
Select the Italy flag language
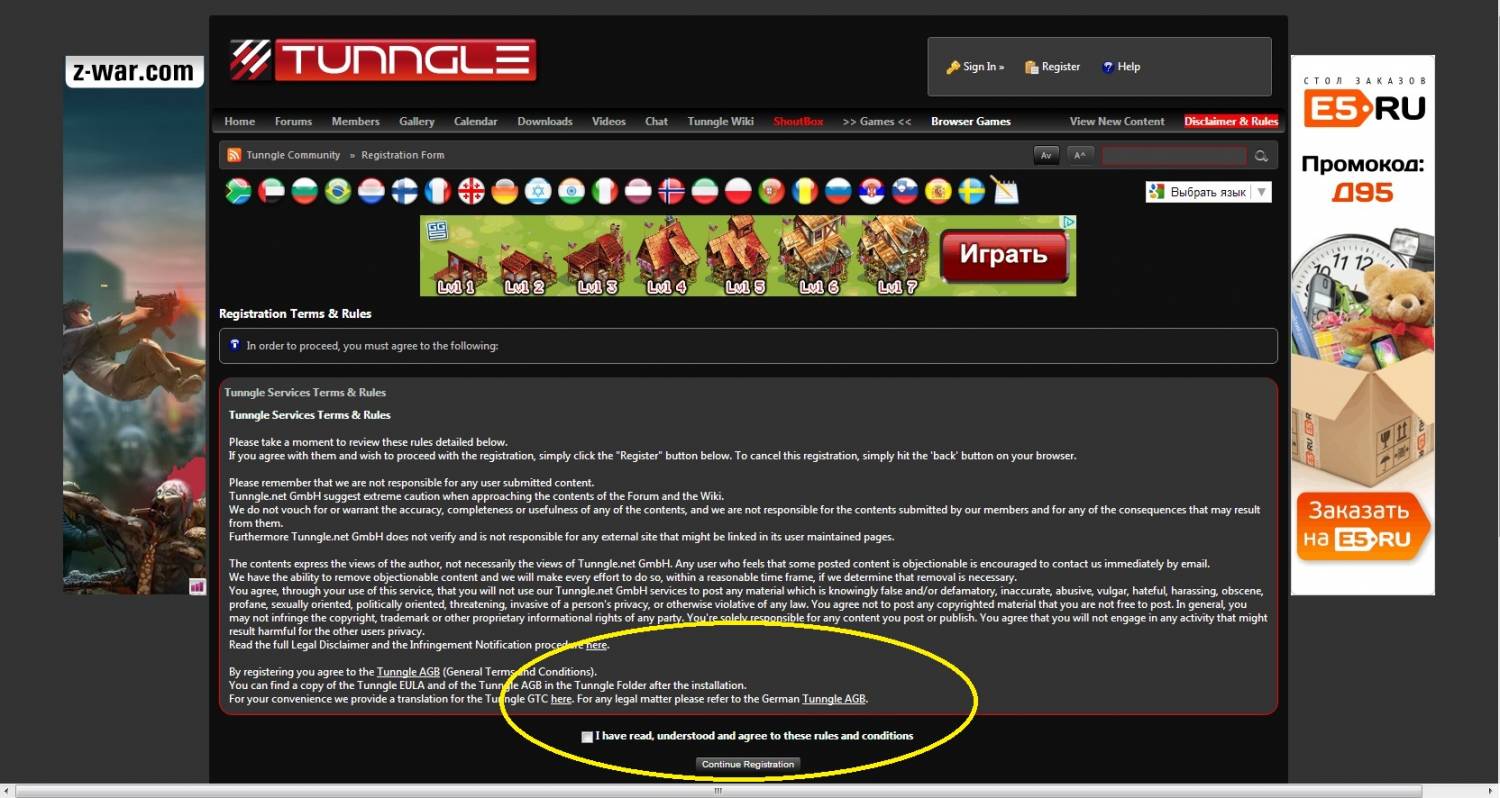click(x=604, y=191)
